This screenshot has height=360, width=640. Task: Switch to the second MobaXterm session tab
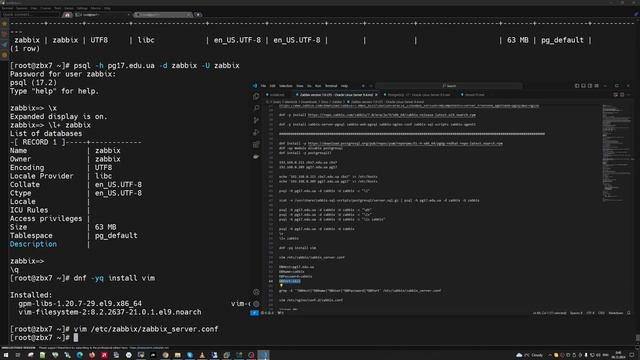tap(163, 15)
